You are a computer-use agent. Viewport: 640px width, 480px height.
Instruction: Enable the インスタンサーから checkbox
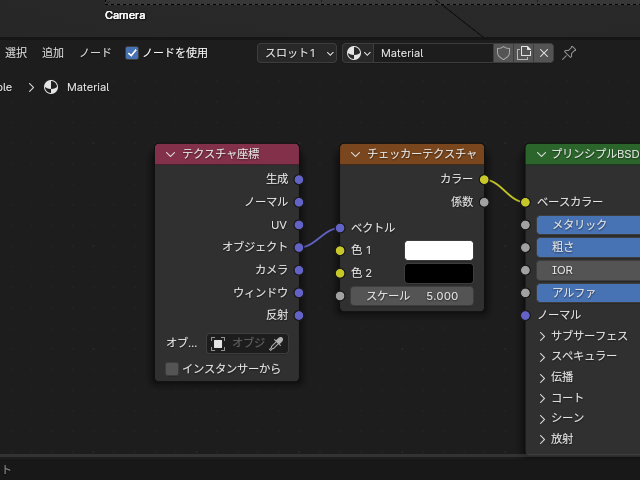tap(172, 369)
